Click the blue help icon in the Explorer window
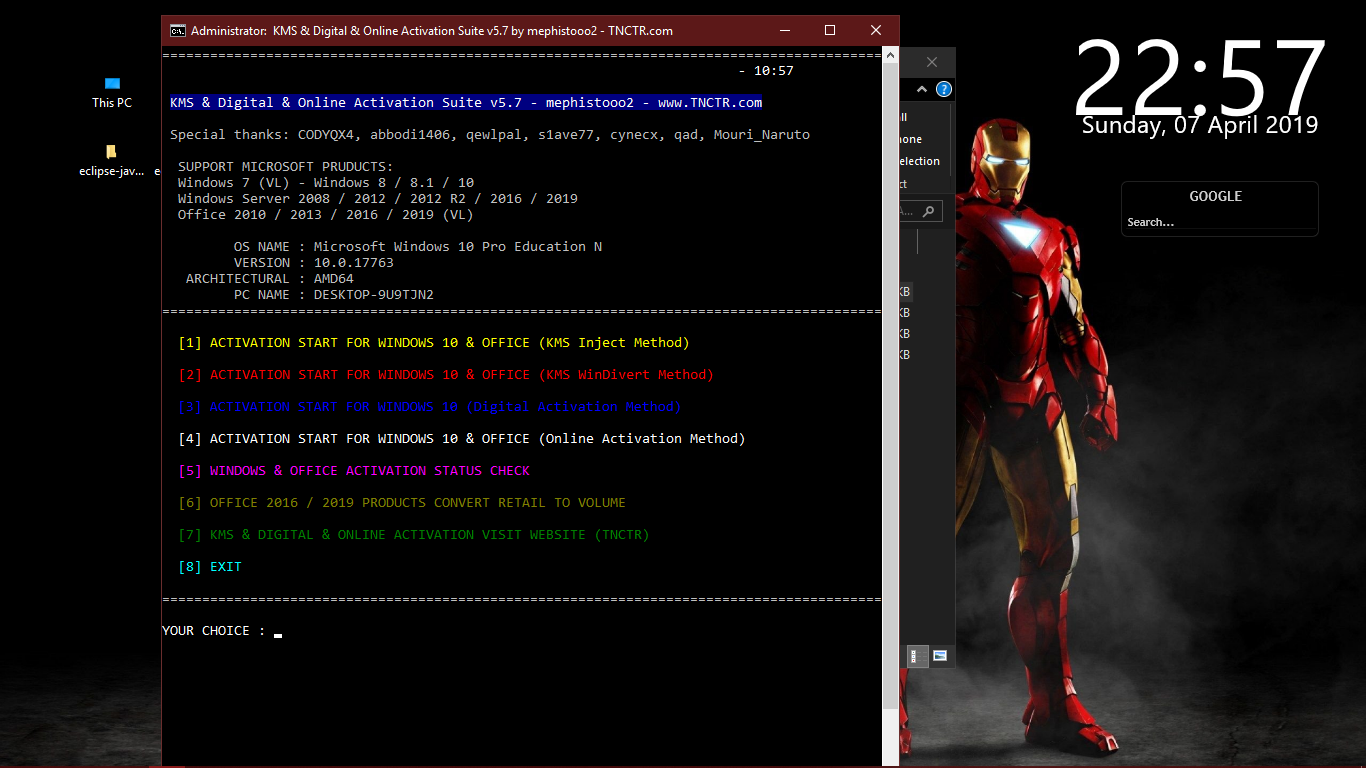The height and width of the screenshot is (768, 1366). 943,89
